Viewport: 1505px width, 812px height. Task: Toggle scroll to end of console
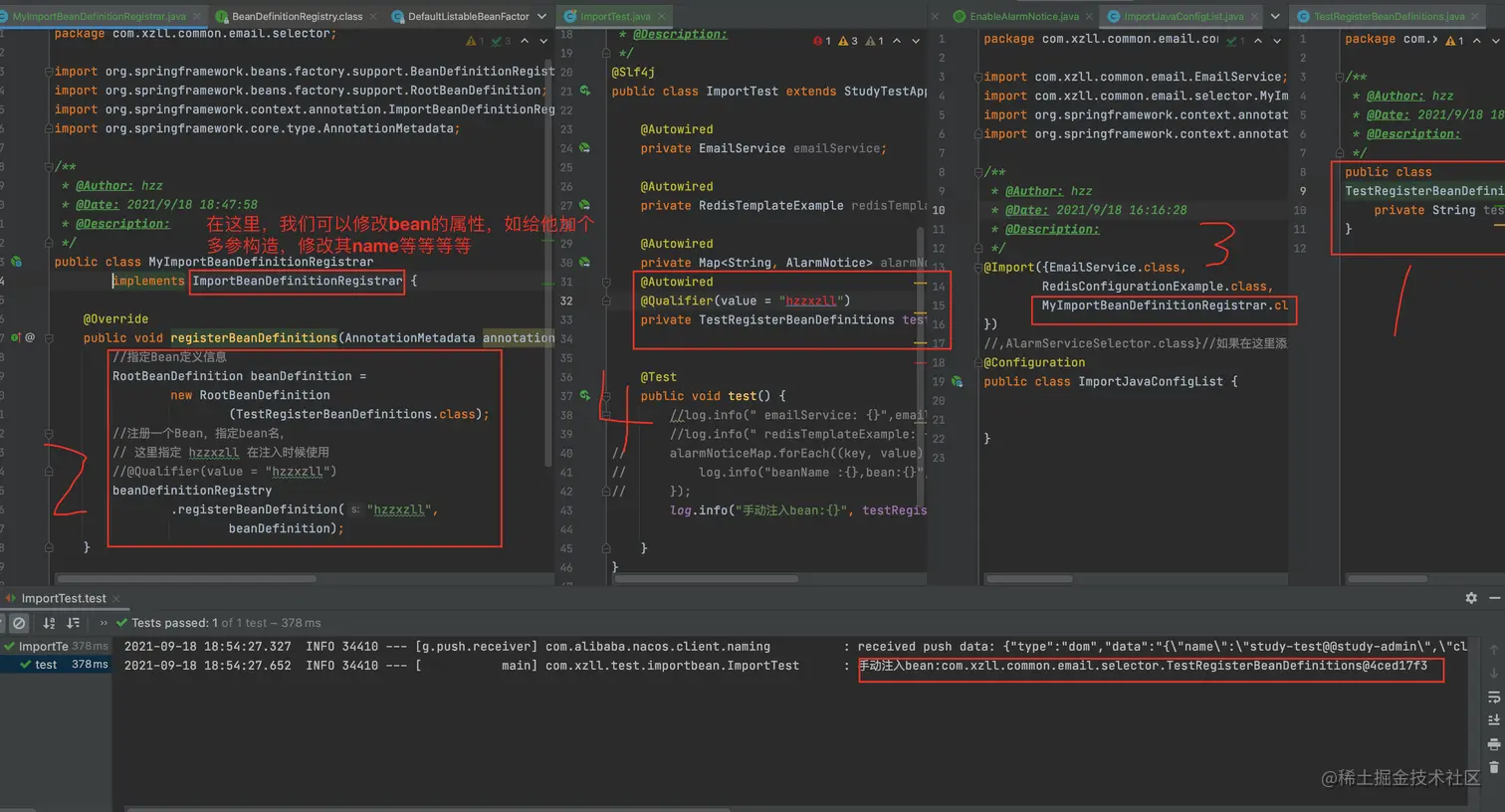pyautogui.click(x=1494, y=720)
